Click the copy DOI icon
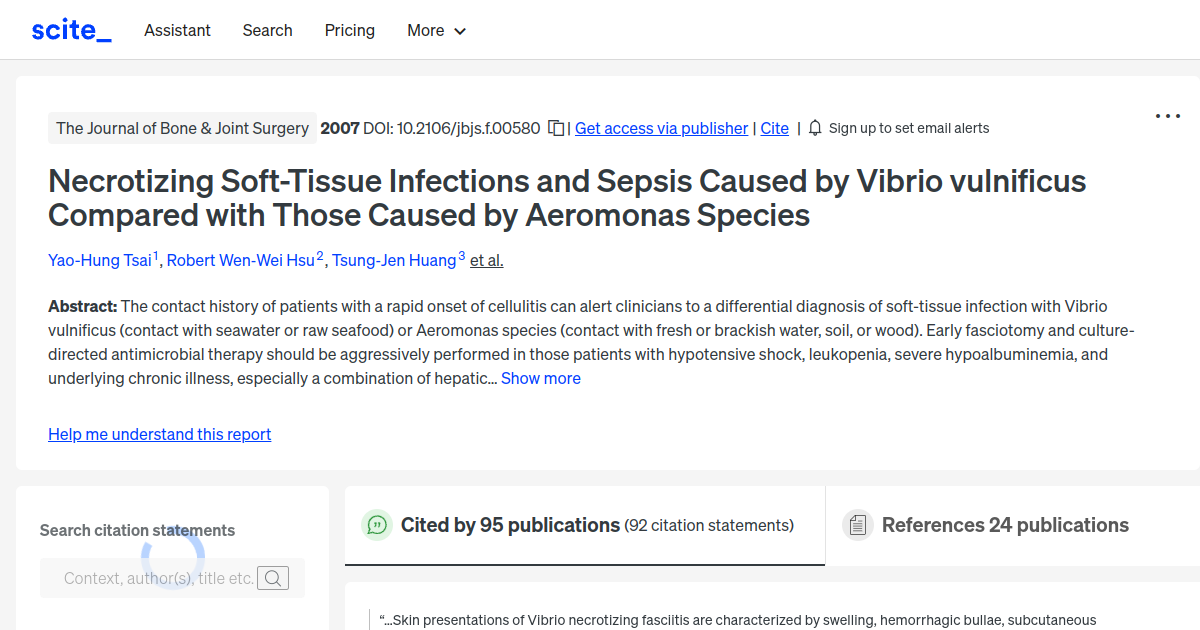The image size is (1200, 630). pos(556,128)
